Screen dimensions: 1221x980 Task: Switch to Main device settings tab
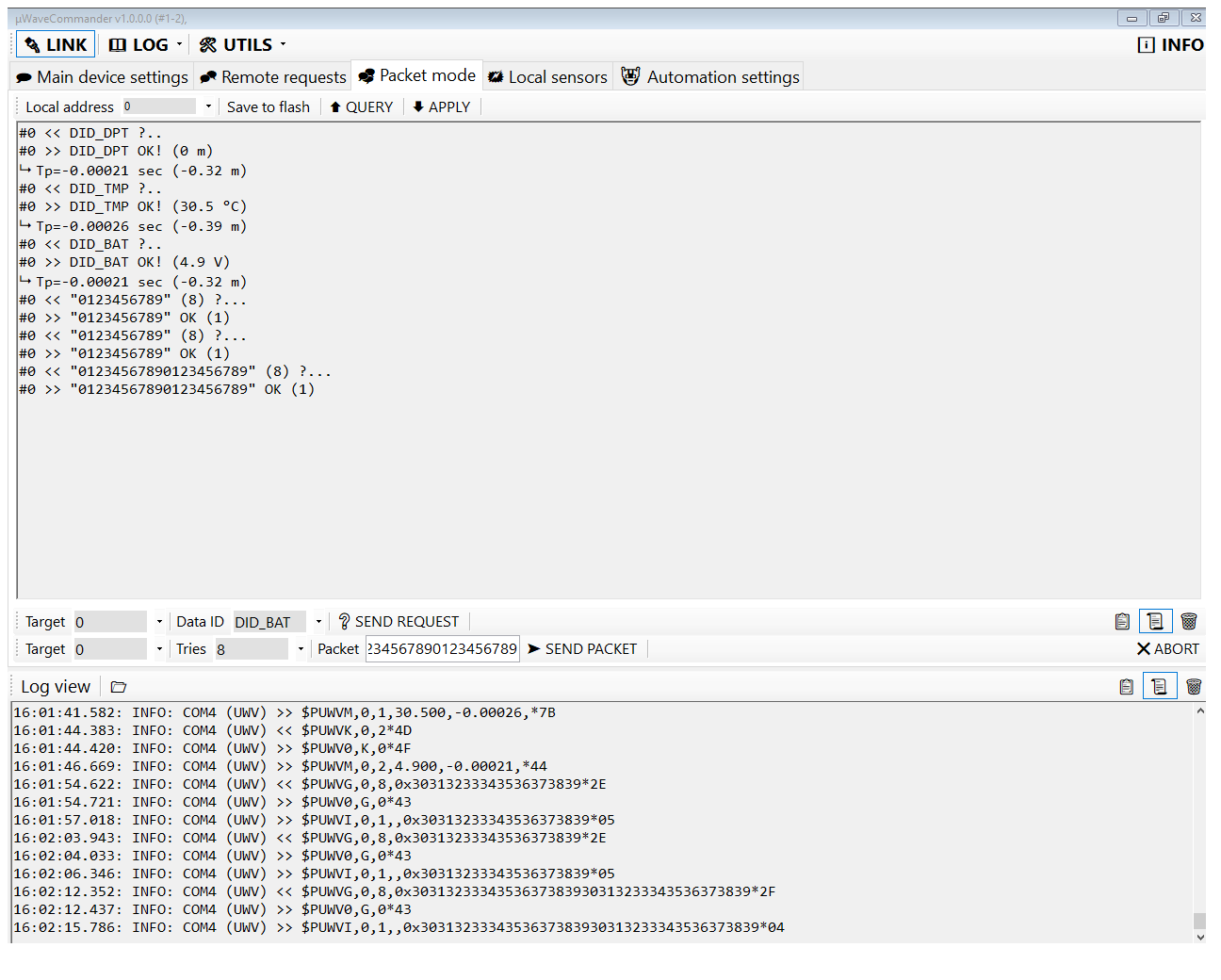click(103, 77)
